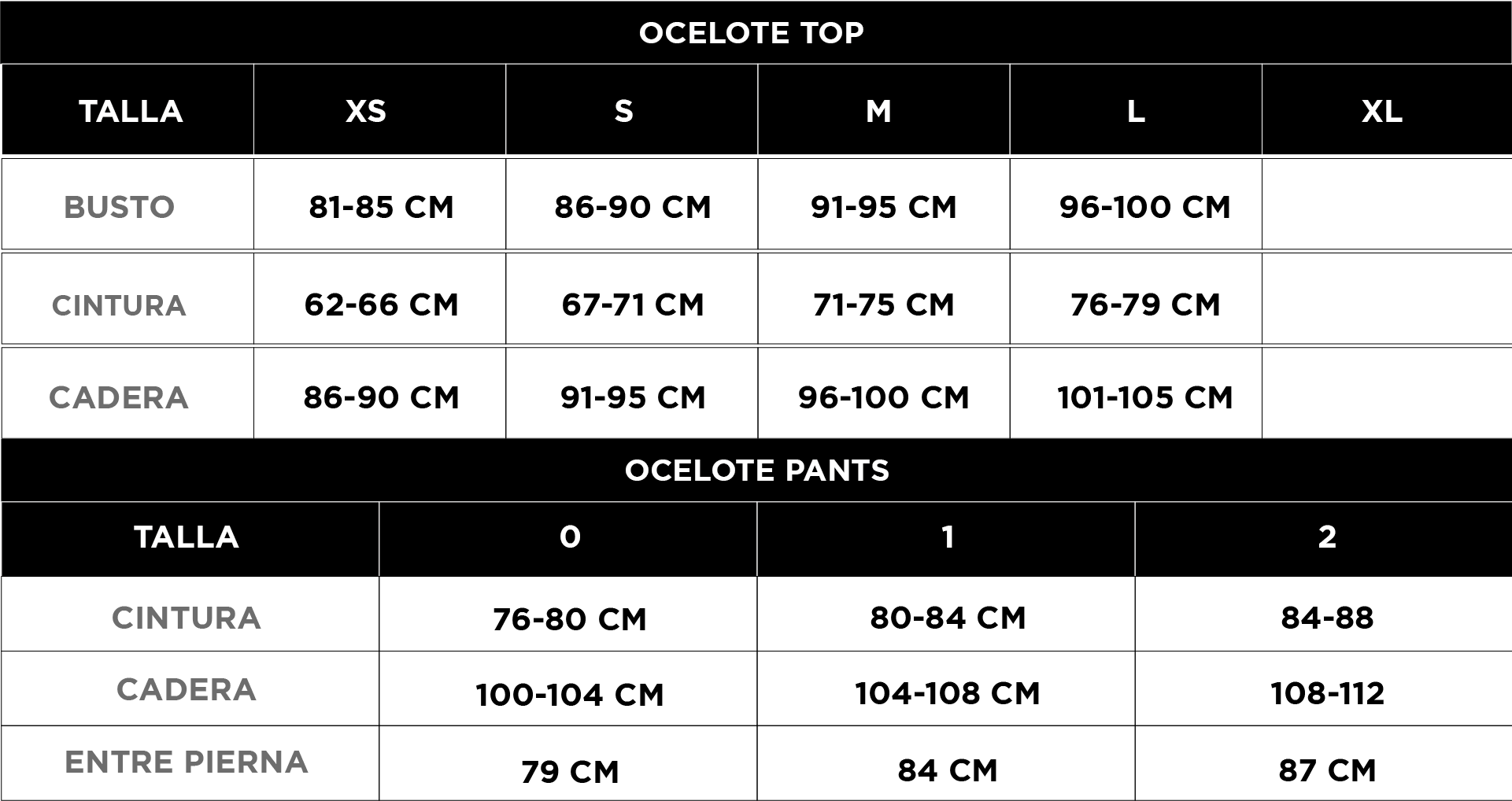Viewport: 1512px width, 801px height.
Task: Select the 76-80 CM pants waist cell
Action: click(569, 619)
